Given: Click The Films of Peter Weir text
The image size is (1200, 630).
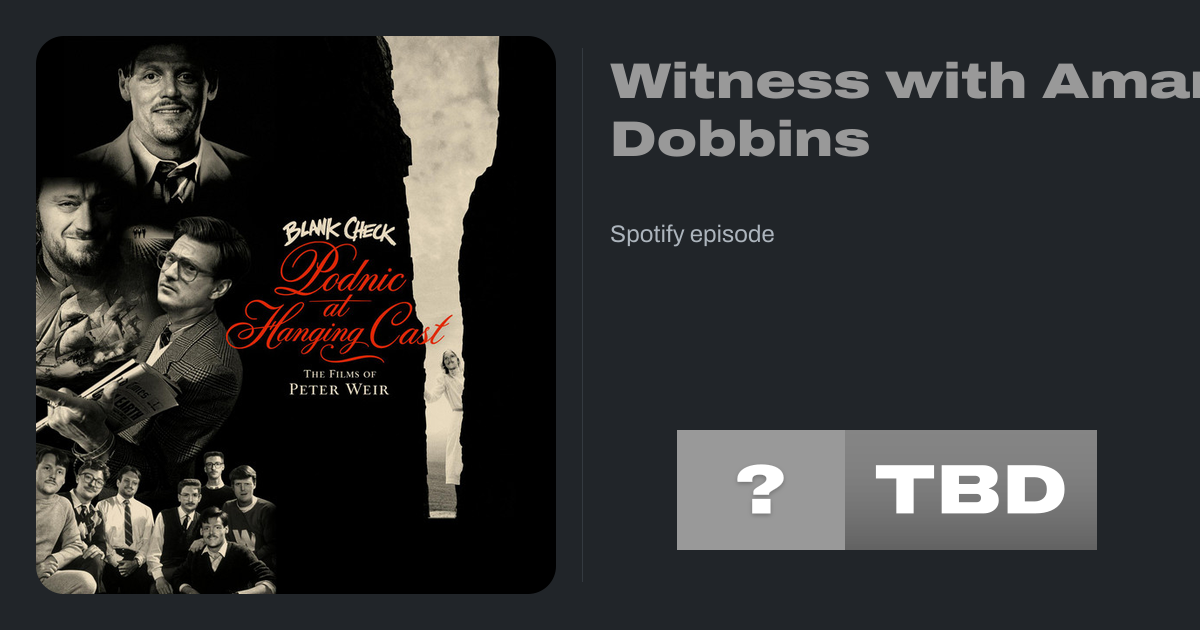Looking at the screenshot, I should pos(339,382).
